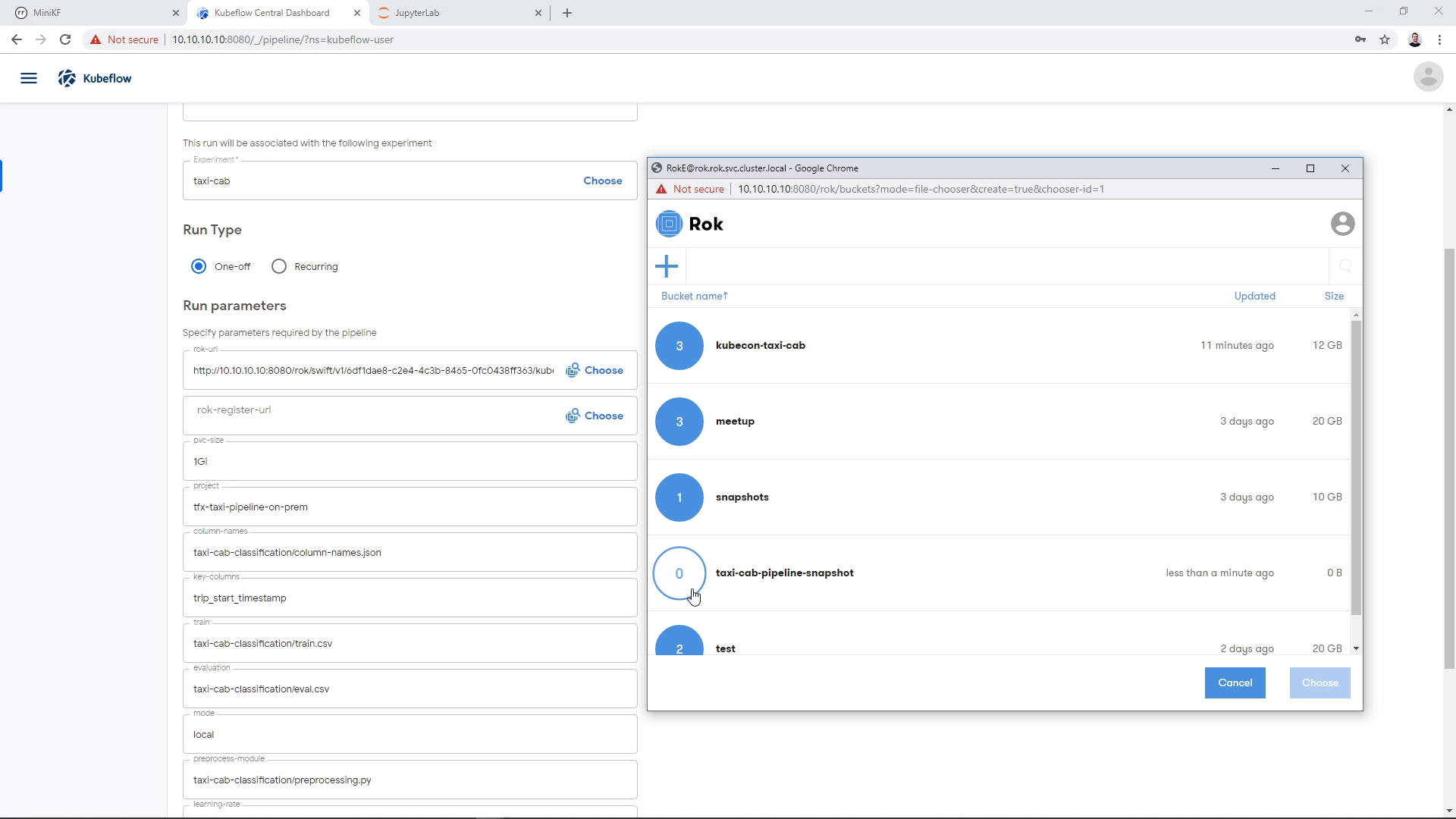Edit the pvc-size field
The height and width of the screenshot is (819, 1456).
click(409, 461)
